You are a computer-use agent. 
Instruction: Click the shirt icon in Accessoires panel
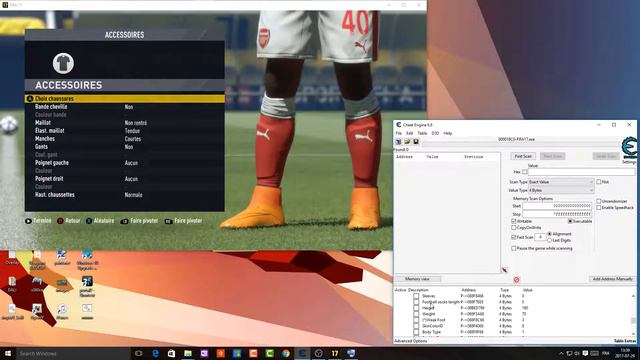pyautogui.click(x=63, y=63)
